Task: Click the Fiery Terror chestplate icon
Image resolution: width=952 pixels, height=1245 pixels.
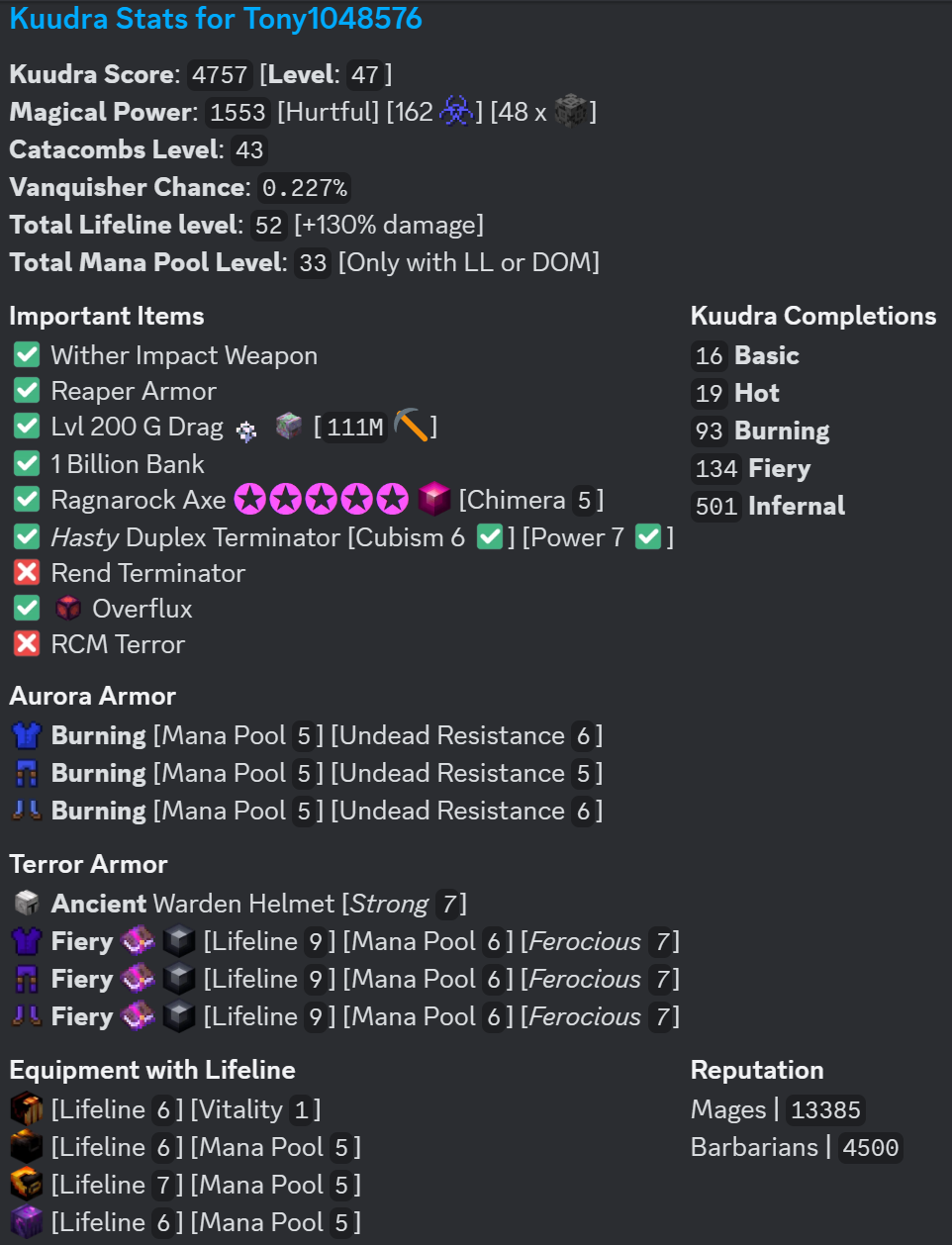Action: [27, 940]
